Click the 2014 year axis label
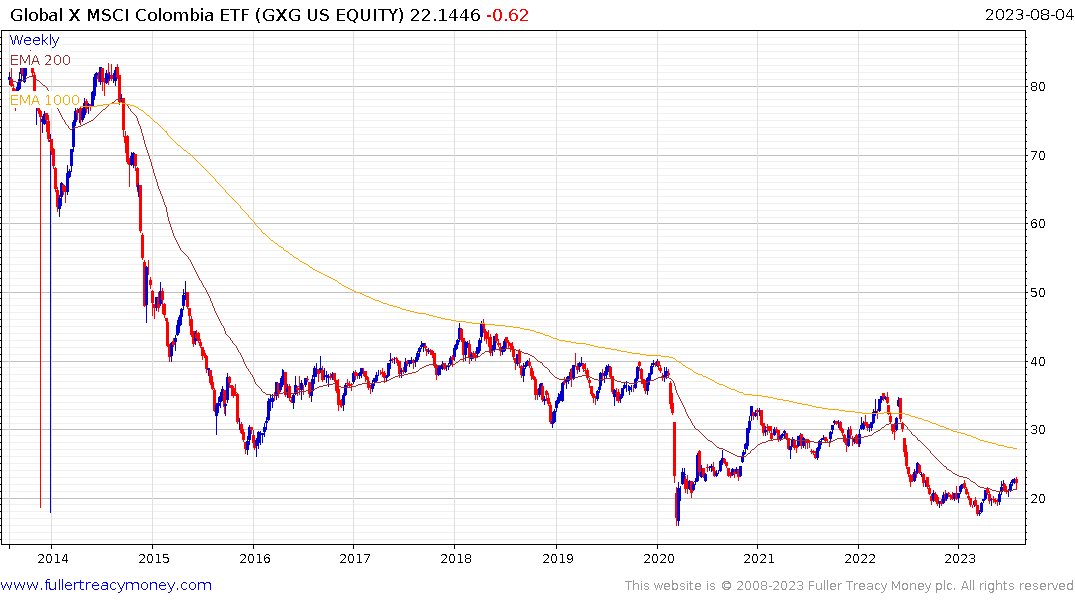Image resolution: width=1075 pixels, height=600 pixels. click(53, 558)
